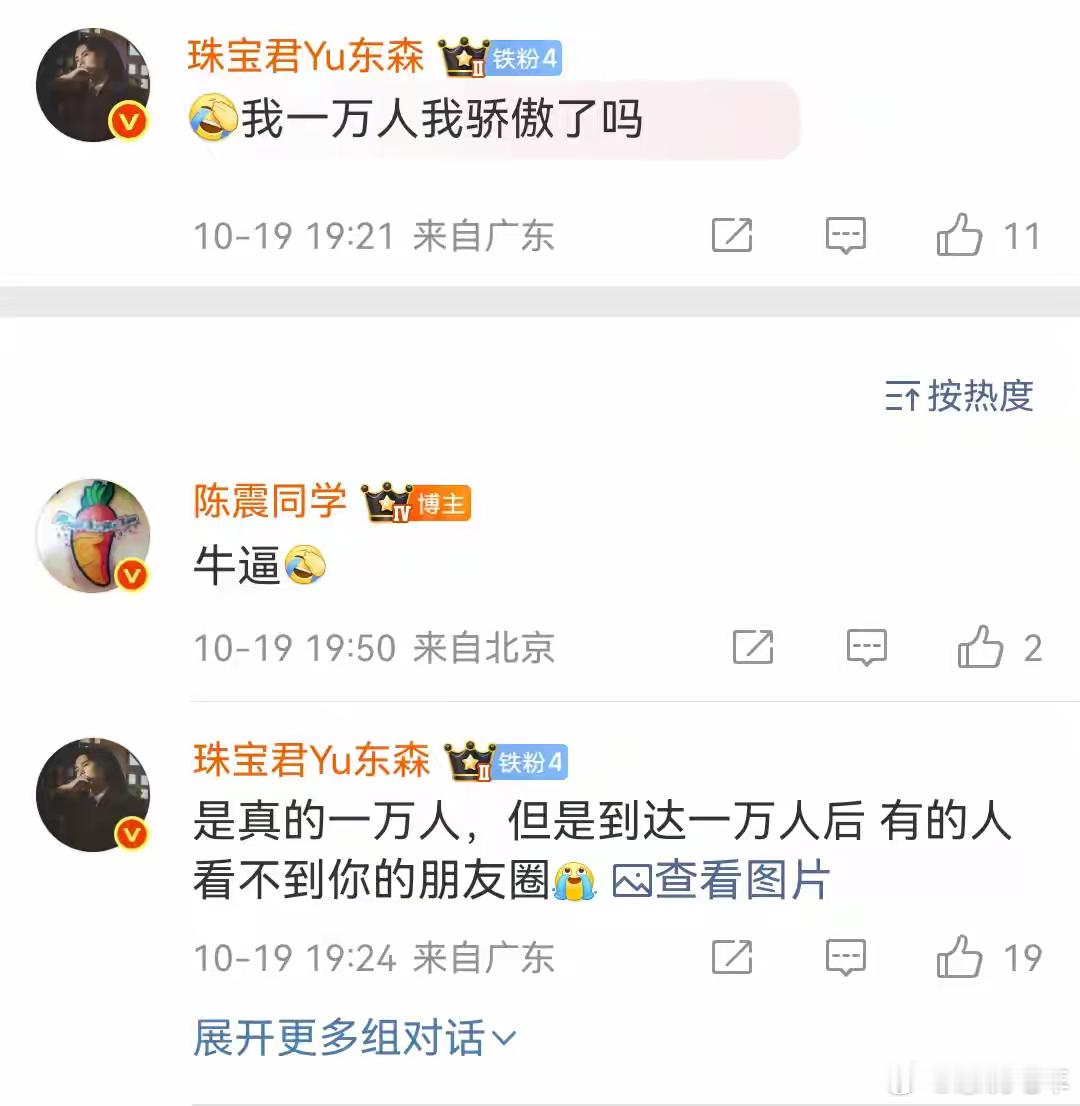
Task: Tap the reply icon on the 19:24 comment
Action: [845, 957]
